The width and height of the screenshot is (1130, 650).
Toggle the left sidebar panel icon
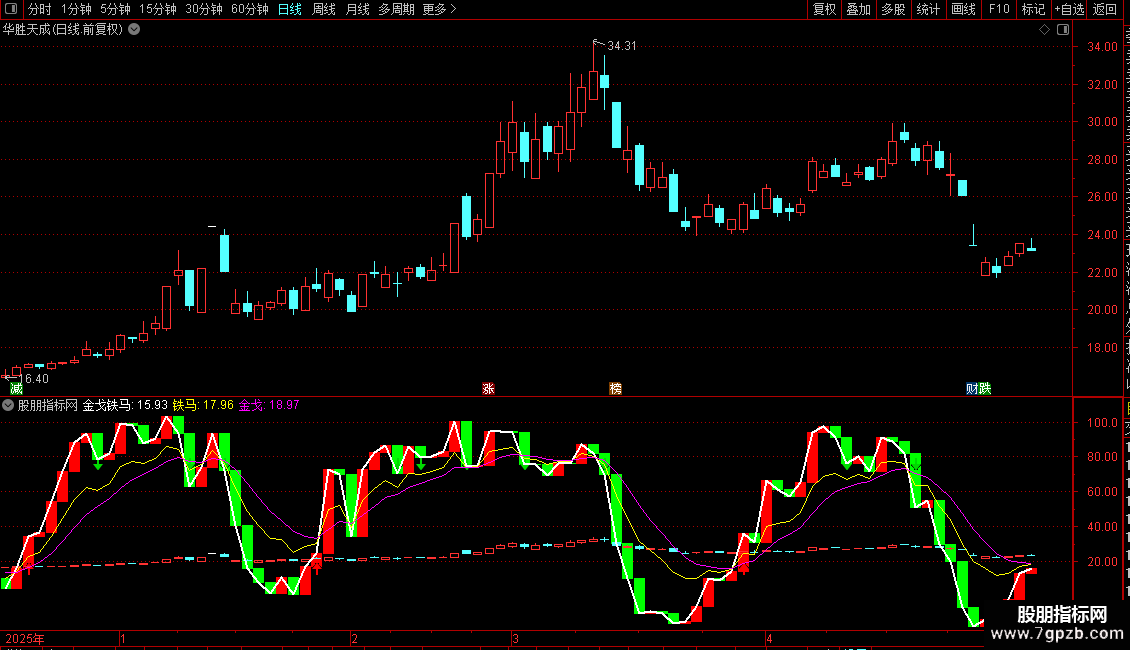(11, 9)
